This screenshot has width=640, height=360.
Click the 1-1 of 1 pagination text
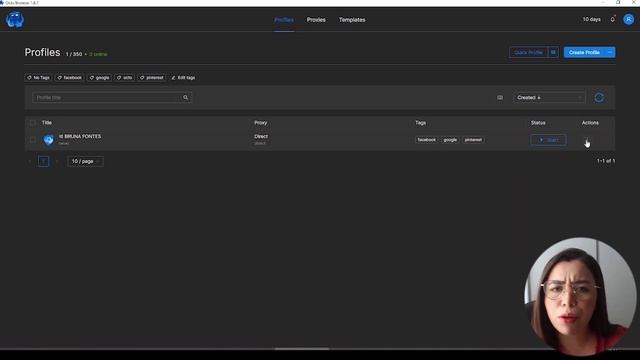coord(606,161)
